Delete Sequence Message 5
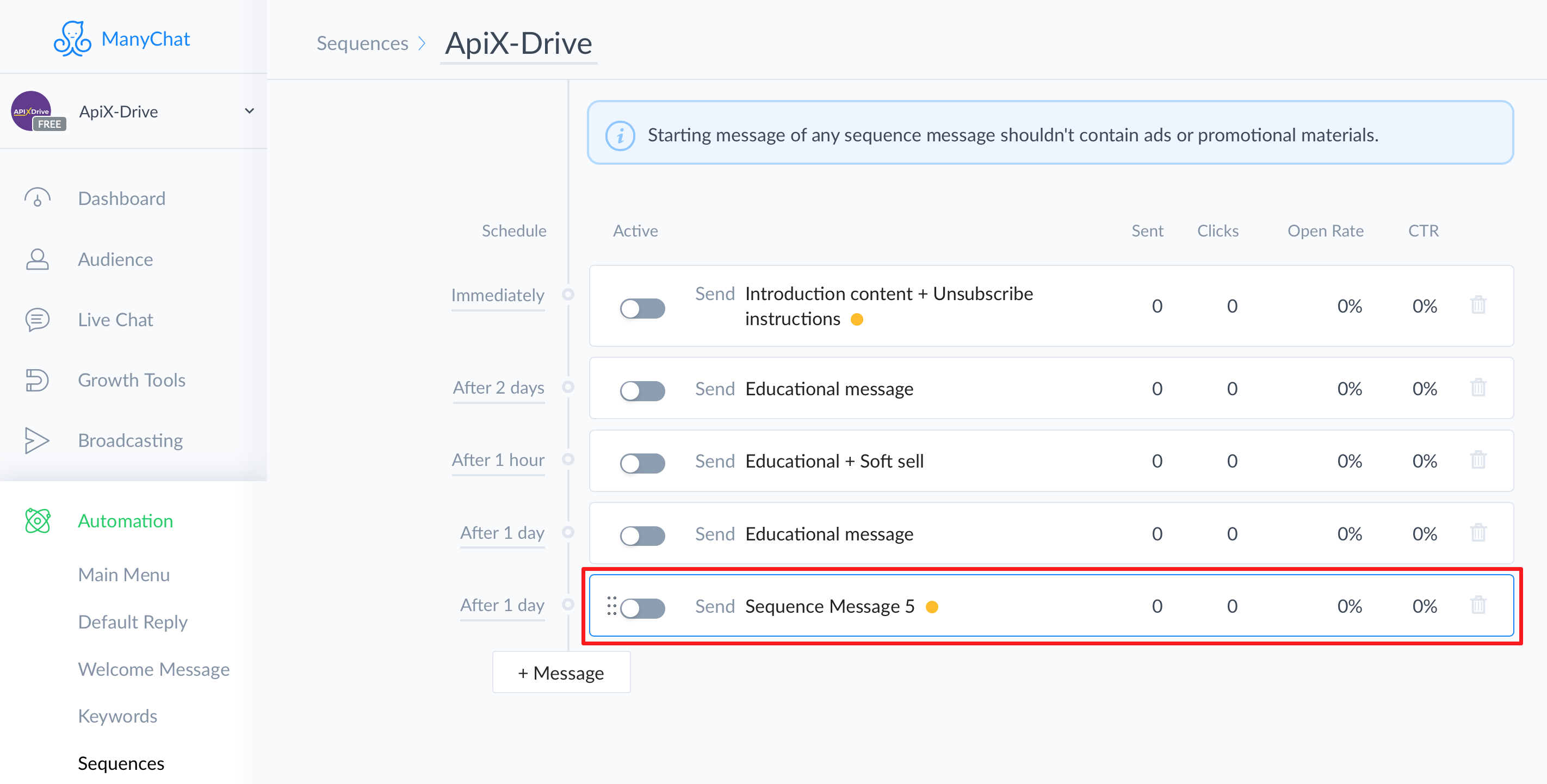The image size is (1547, 784). tap(1478, 605)
